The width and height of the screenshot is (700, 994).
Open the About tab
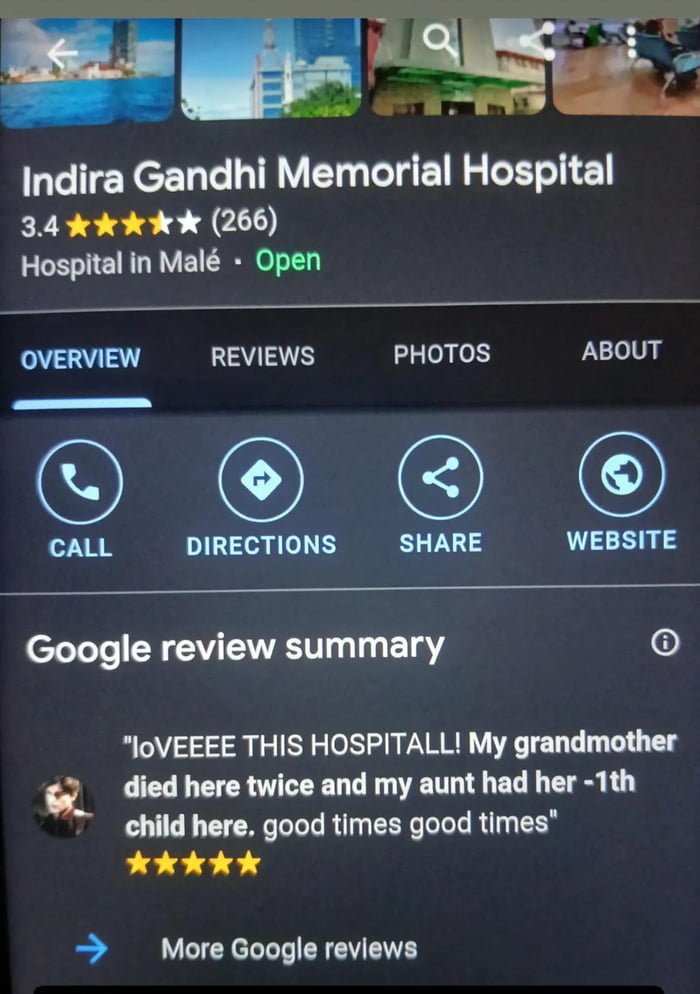[622, 351]
